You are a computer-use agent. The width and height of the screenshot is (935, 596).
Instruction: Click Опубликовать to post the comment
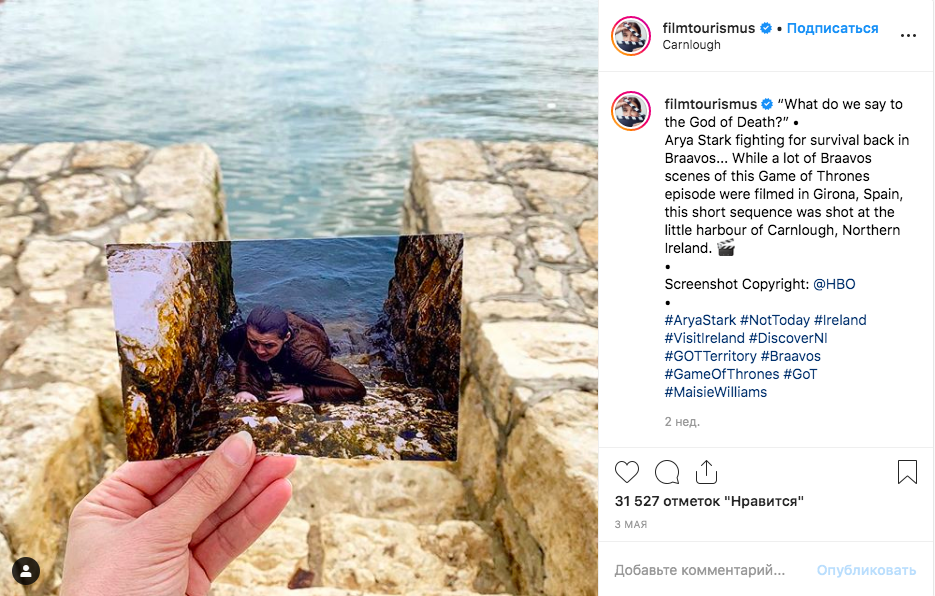coord(866,570)
